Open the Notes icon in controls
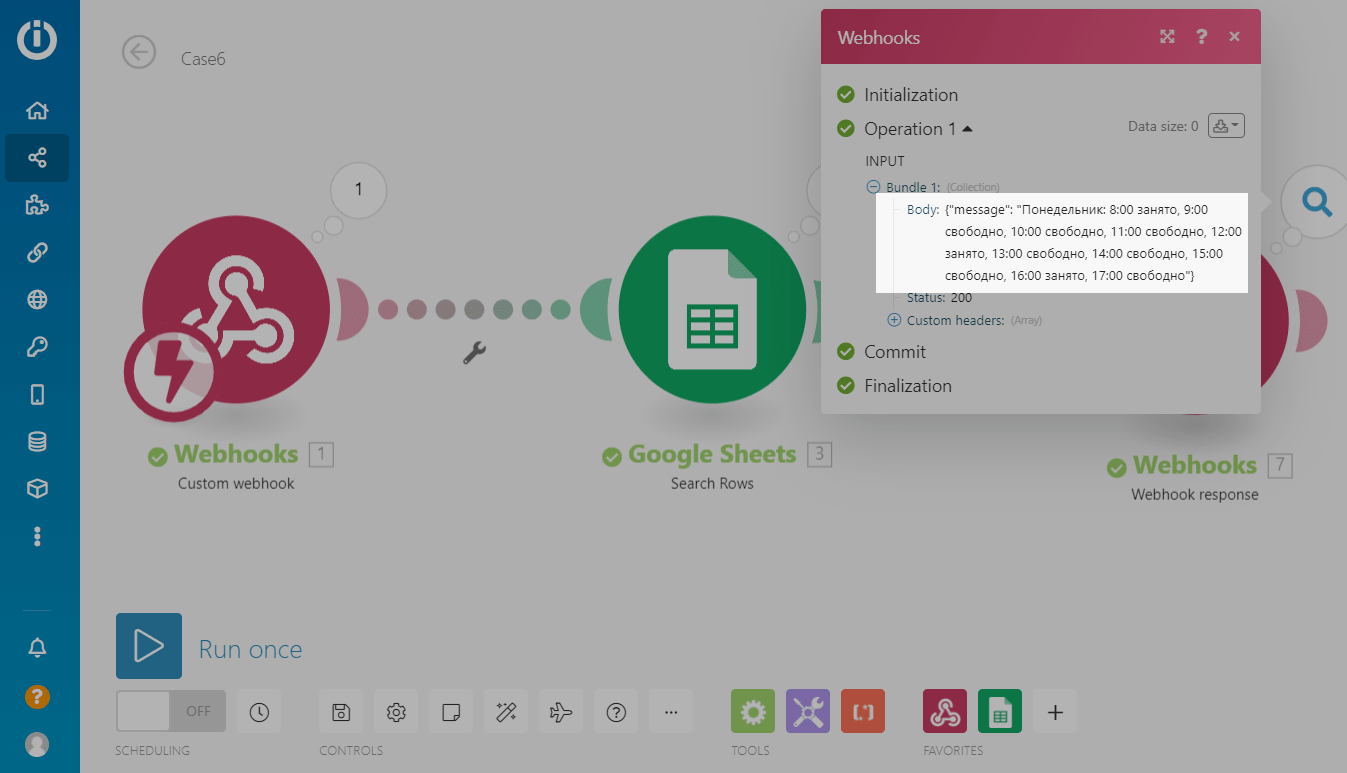 (x=451, y=712)
